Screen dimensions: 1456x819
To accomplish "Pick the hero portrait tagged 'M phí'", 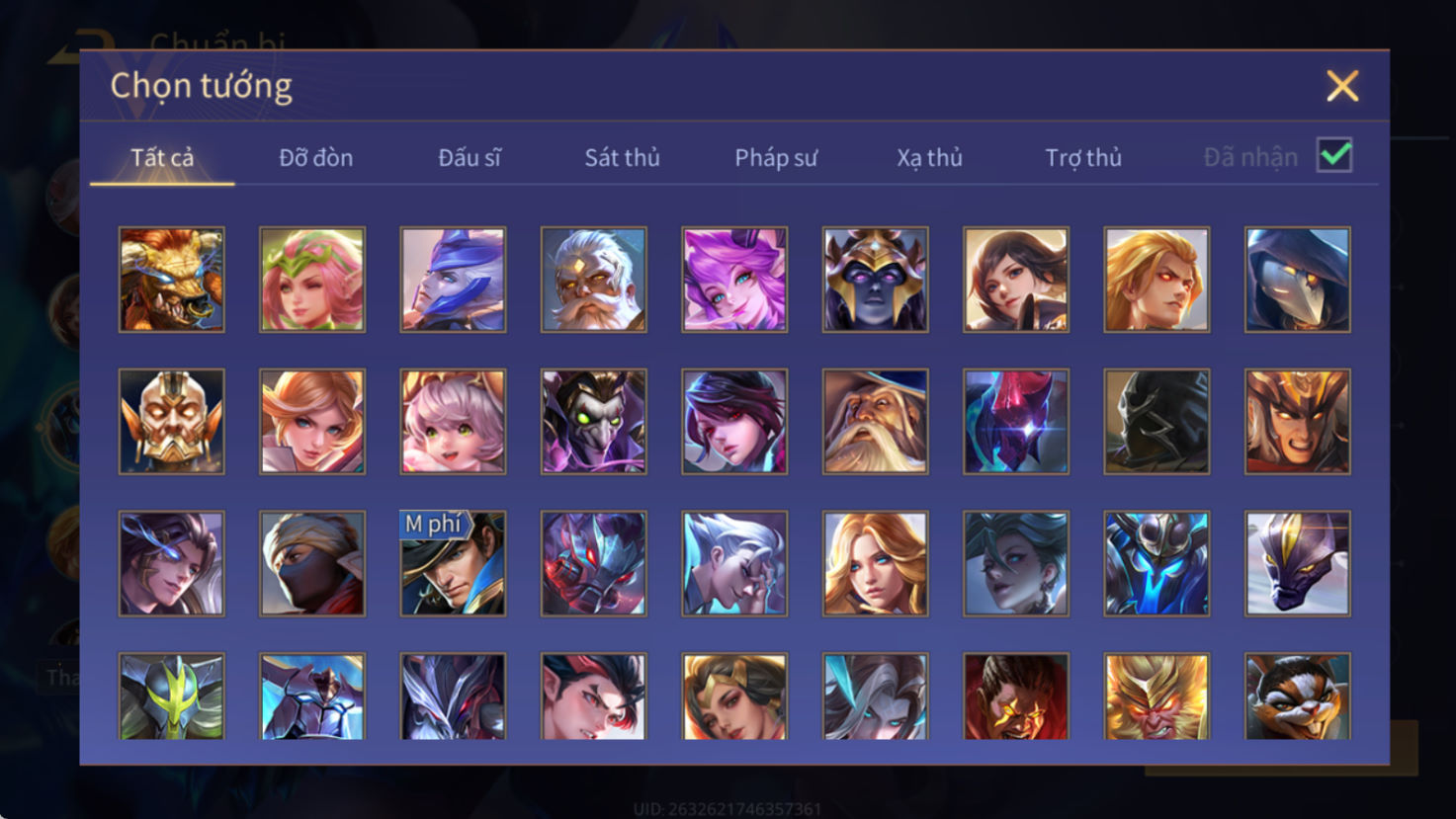I will [453, 563].
